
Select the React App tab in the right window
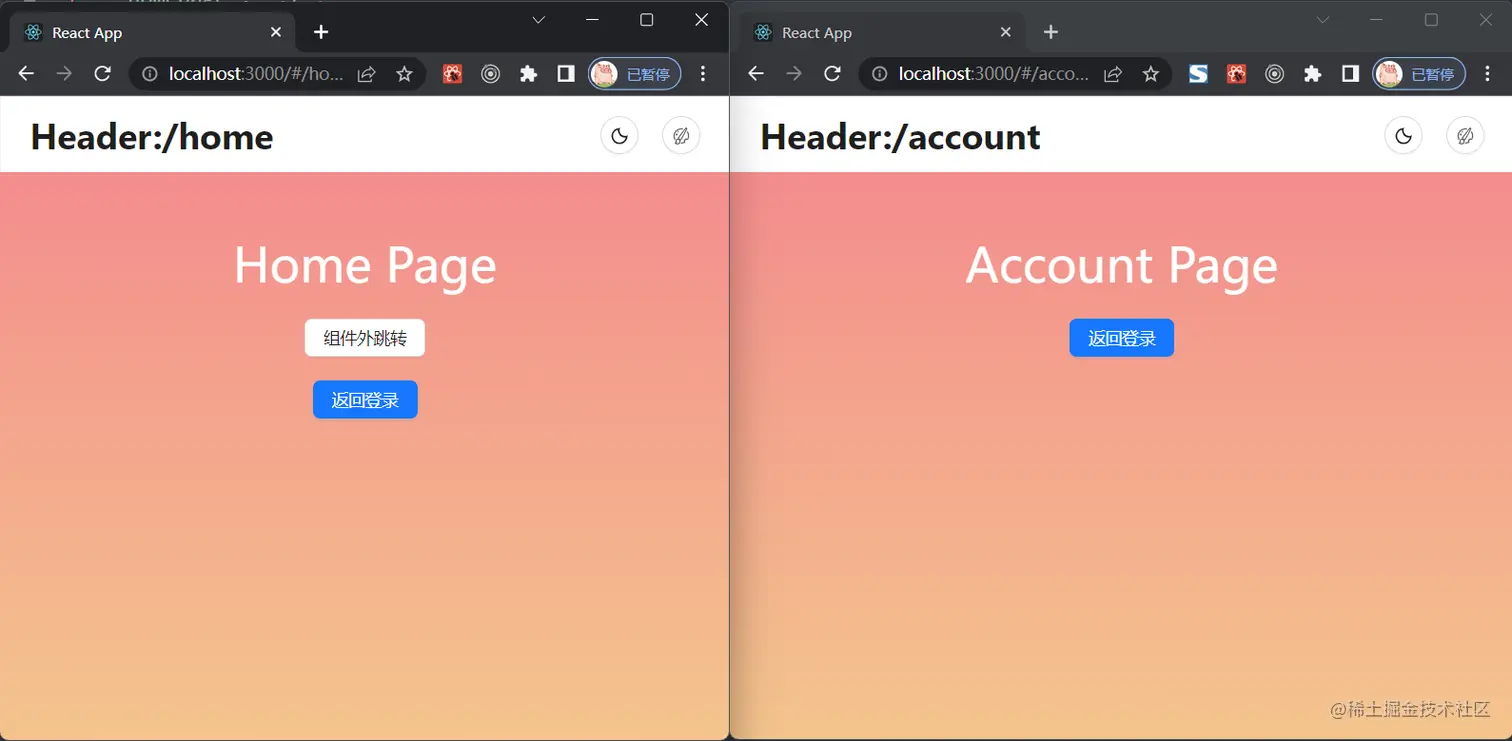(882, 33)
